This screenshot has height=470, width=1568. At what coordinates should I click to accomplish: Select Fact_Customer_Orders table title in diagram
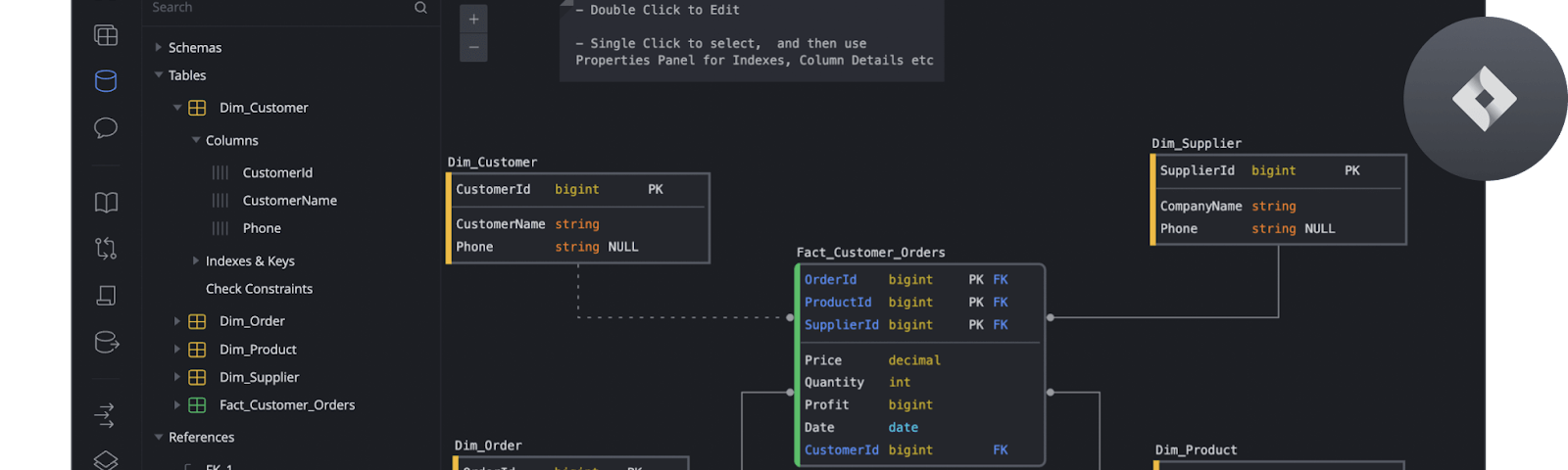coord(870,253)
